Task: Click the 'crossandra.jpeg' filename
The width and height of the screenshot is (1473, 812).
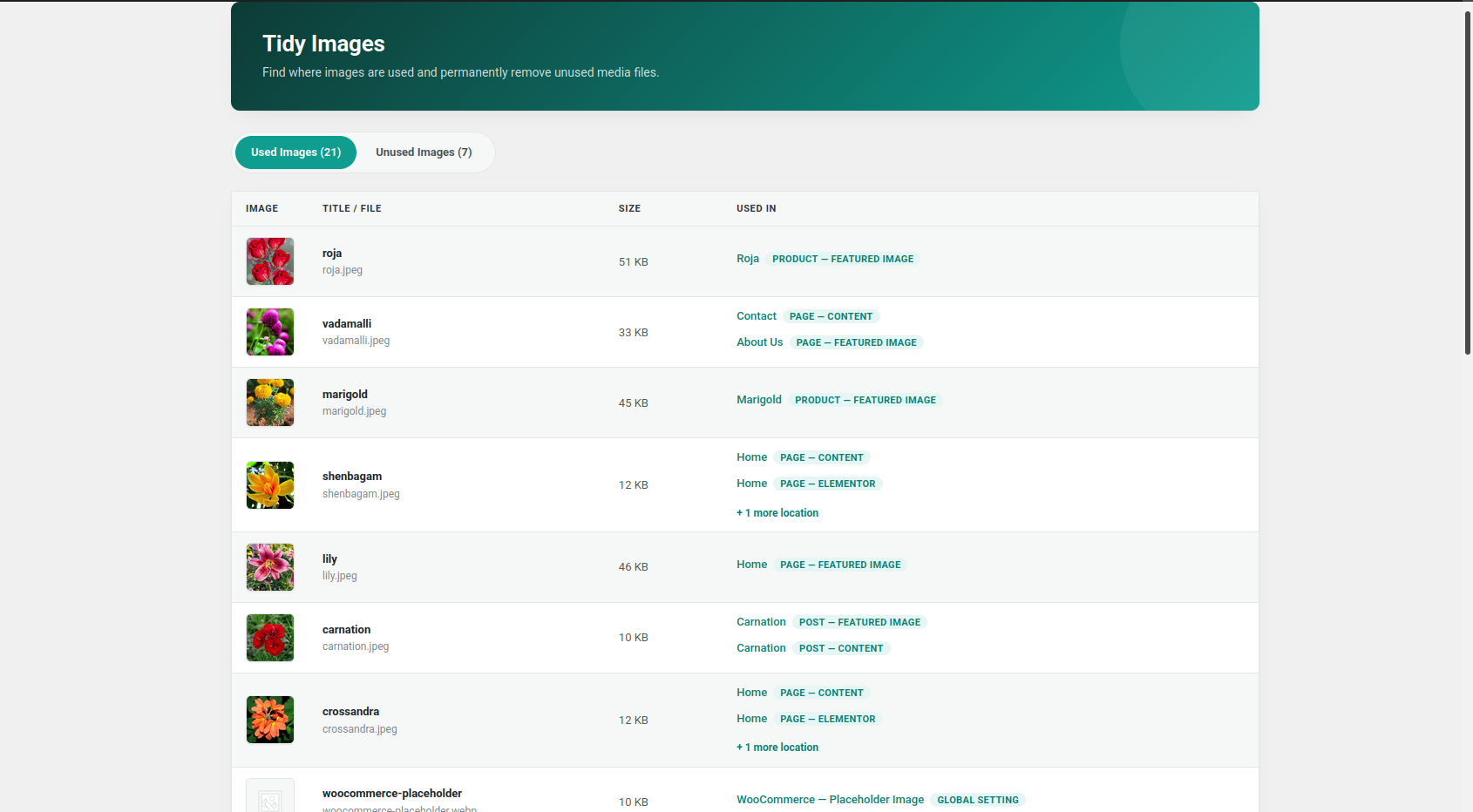Action: 360,729
